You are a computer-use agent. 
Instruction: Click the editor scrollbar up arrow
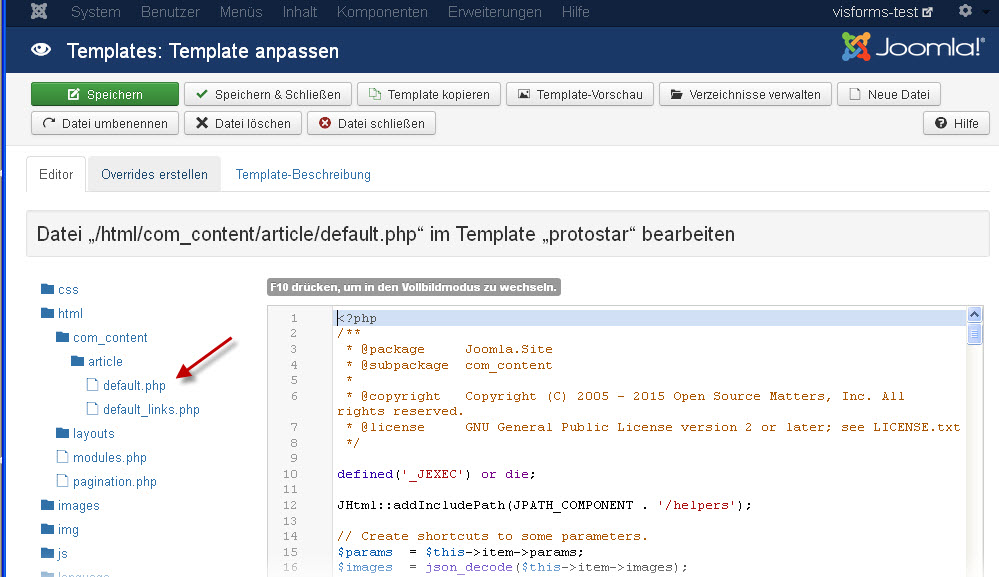(x=974, y=315)
